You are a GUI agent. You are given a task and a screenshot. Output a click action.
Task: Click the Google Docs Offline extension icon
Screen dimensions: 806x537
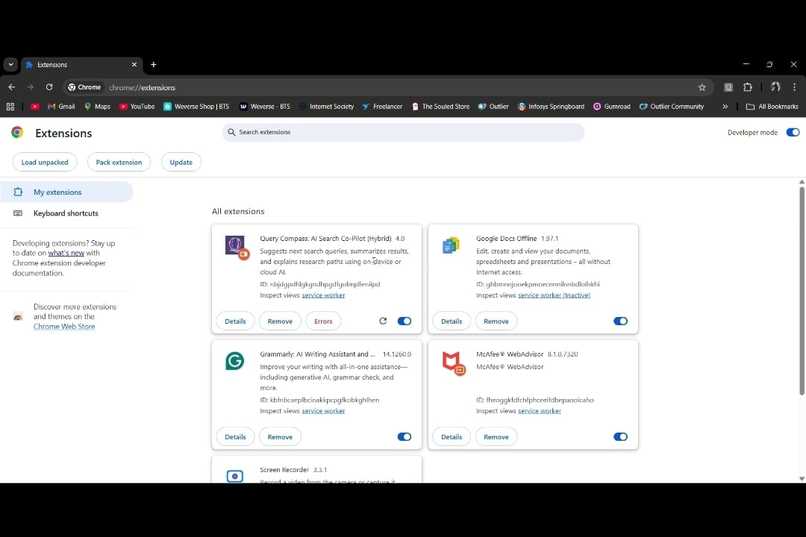tap(451, 246)
